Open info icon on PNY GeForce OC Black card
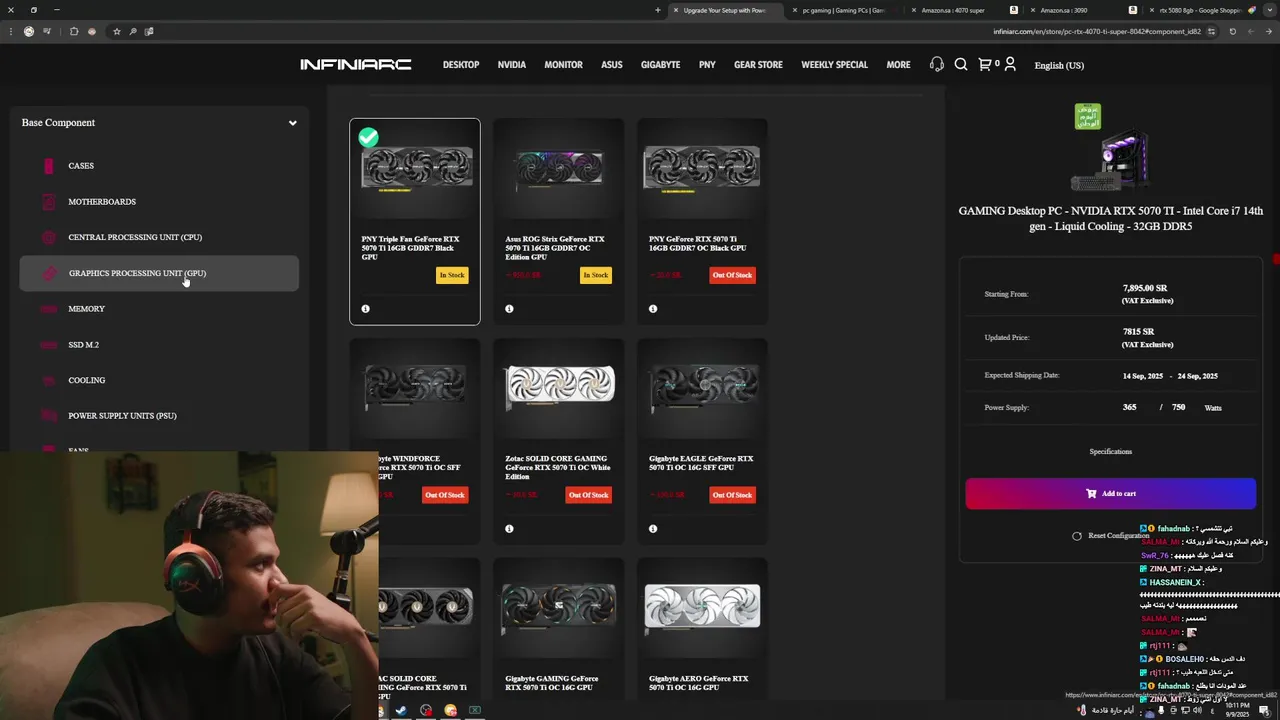Image resolution: width=1280 pixels, height=720 pixels. 653,309
